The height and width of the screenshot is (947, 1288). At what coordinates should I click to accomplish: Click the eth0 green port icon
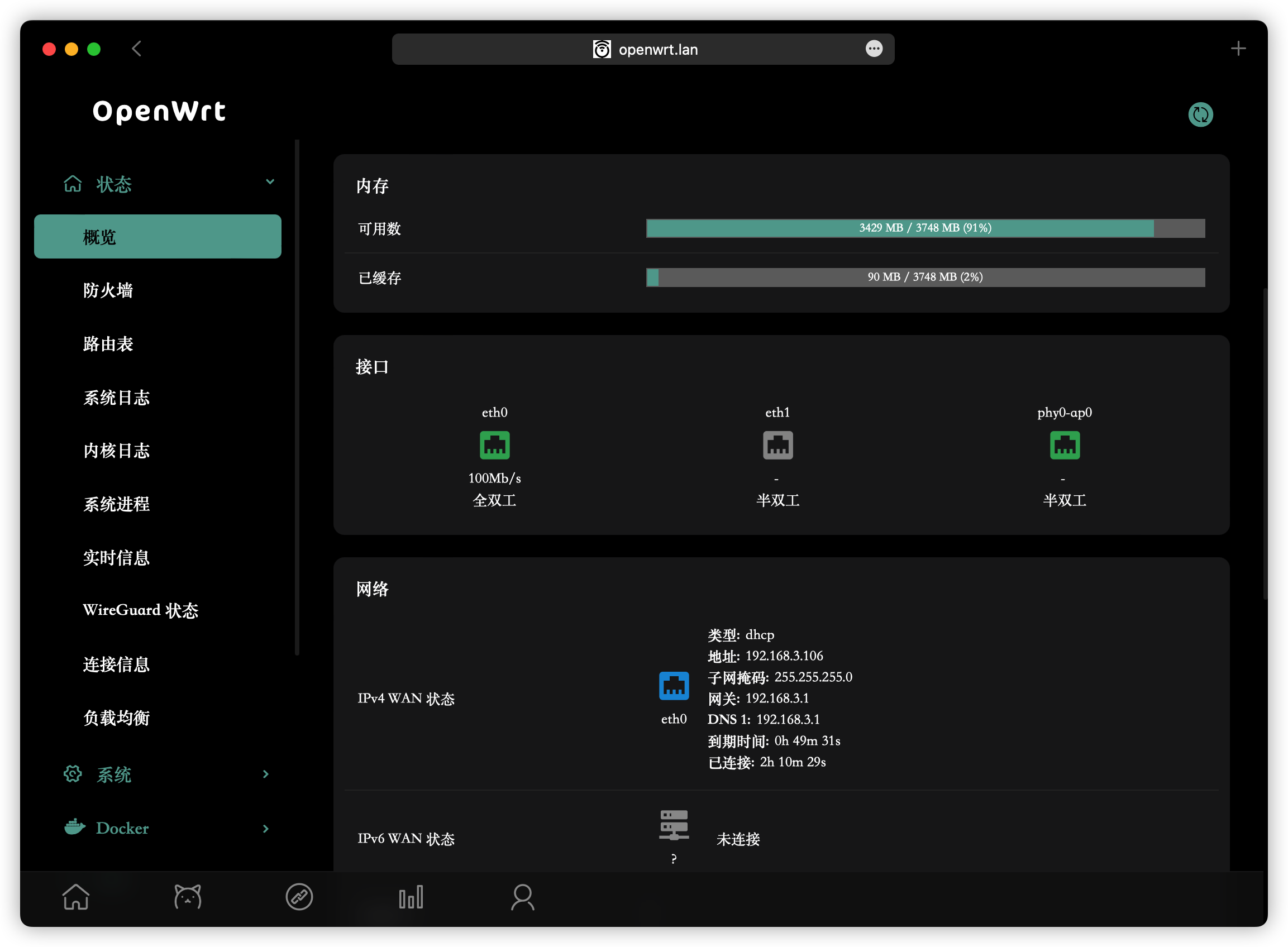tap(494, 445)
